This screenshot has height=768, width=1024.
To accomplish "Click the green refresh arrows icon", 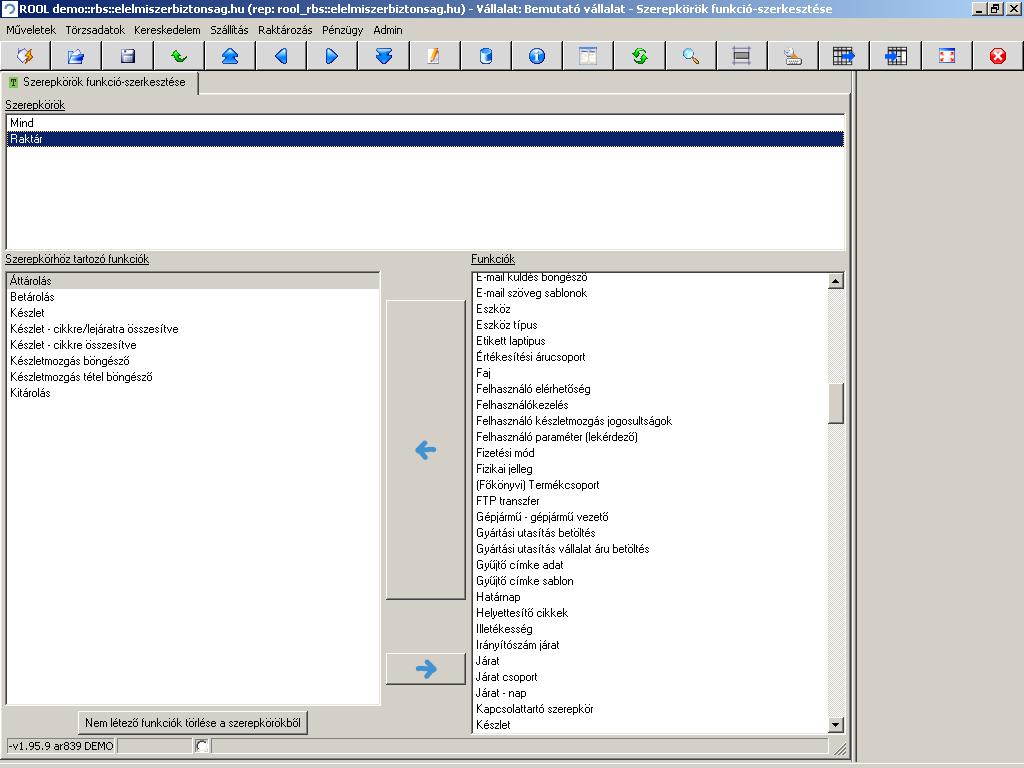I will coord(639,56).
